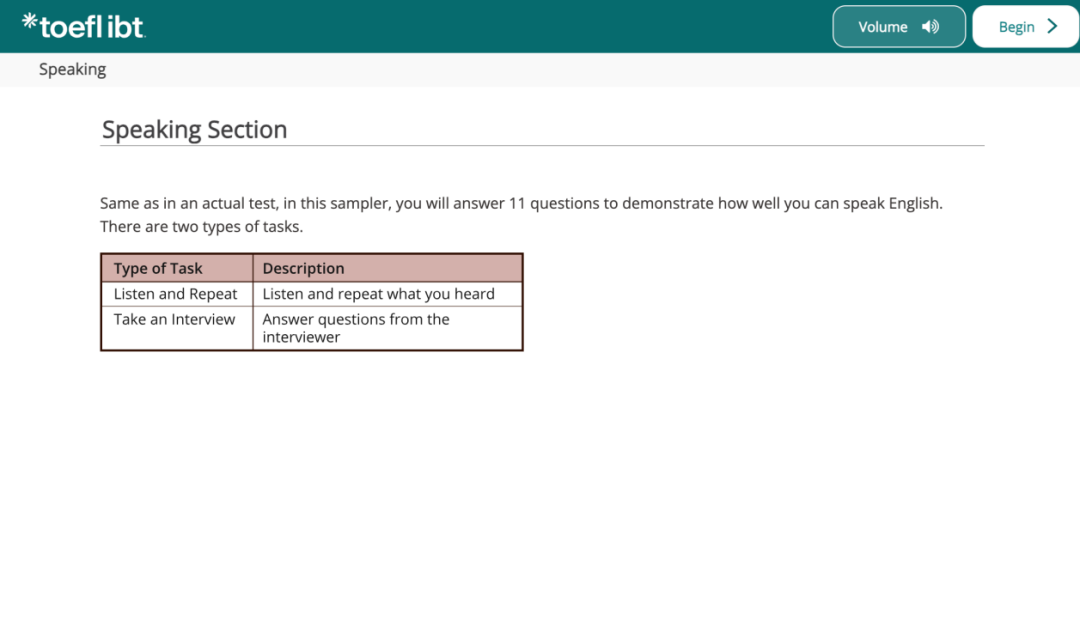1080x644 pixels.
Task: Click the Speaking Section heading
Action: (194, 130)
